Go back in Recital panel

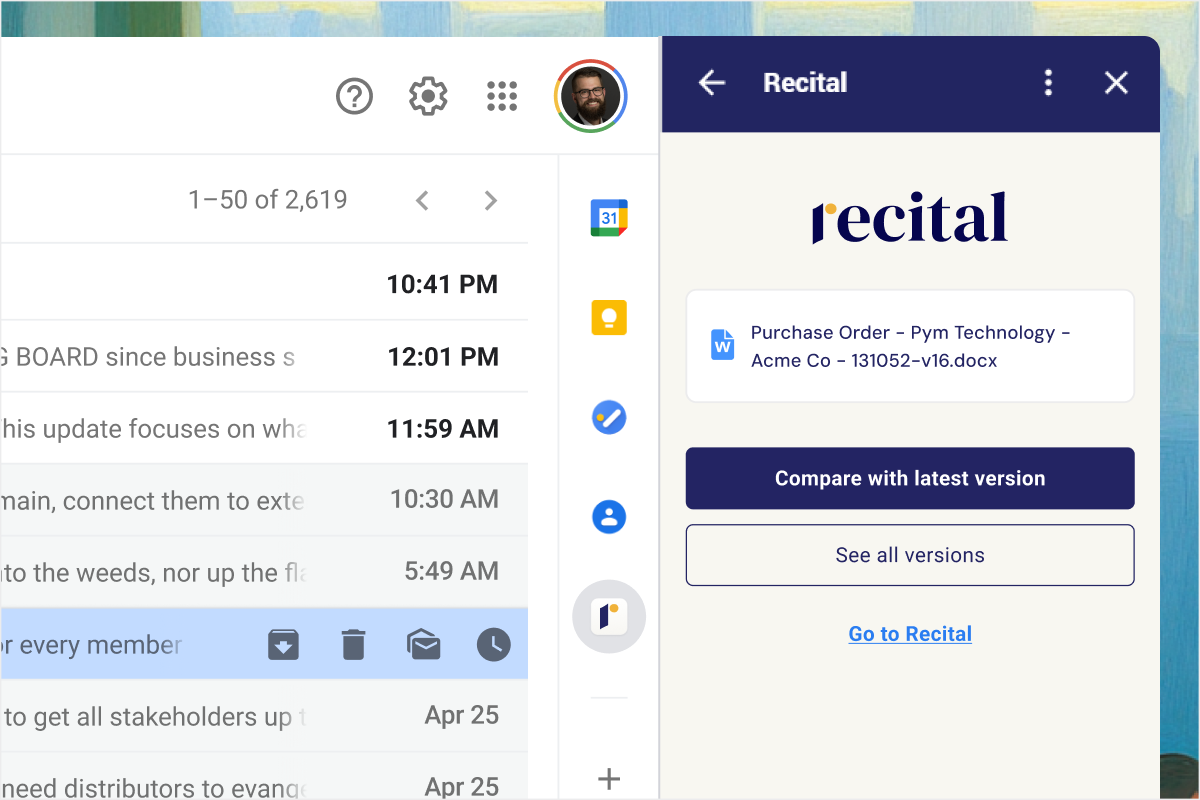tap(712, 83)
